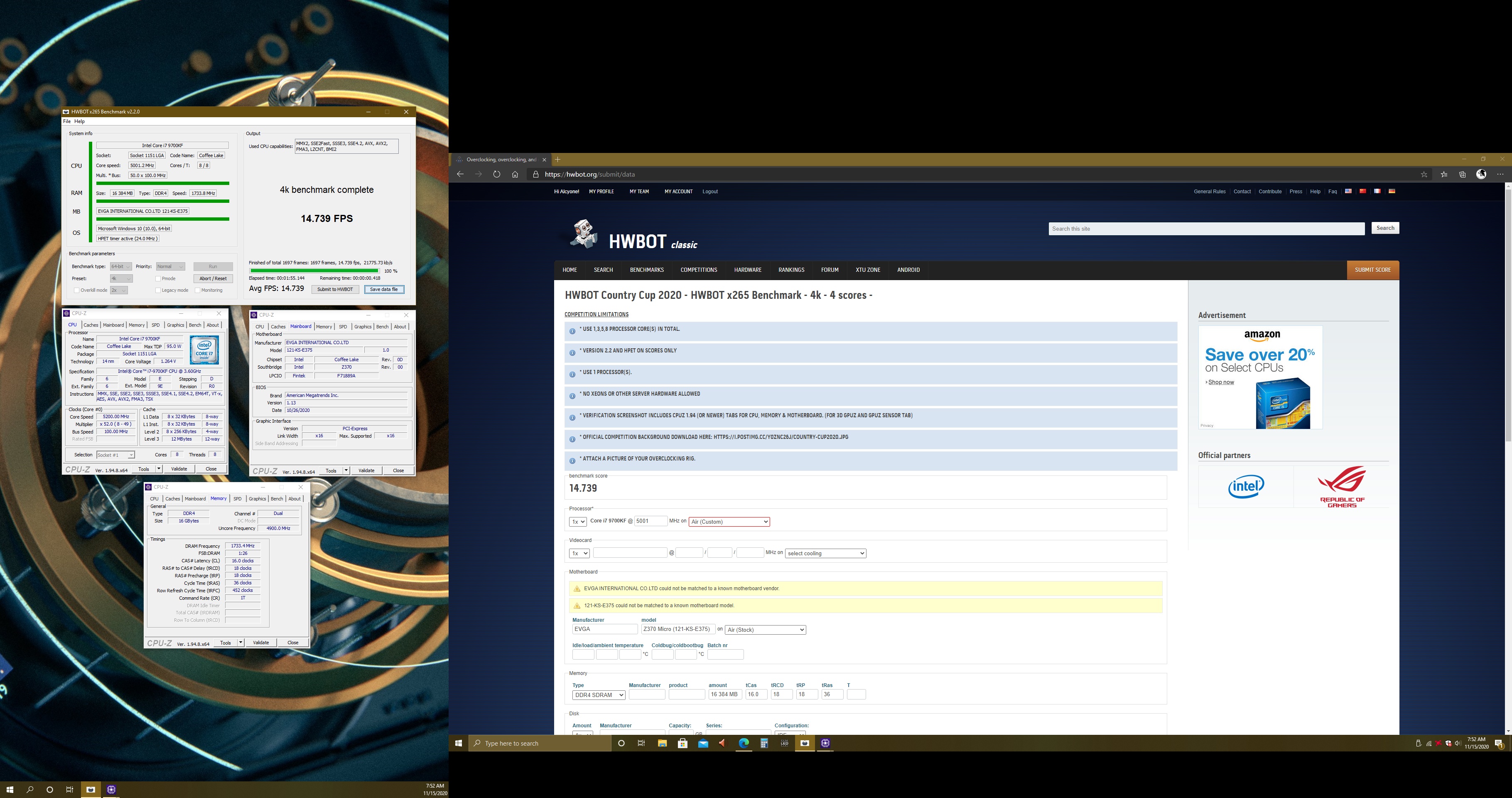The width and height of the screenshot is (1512, 798).
Task: Open the browser Settings and more menu
Action: [x=1500, y=175]
